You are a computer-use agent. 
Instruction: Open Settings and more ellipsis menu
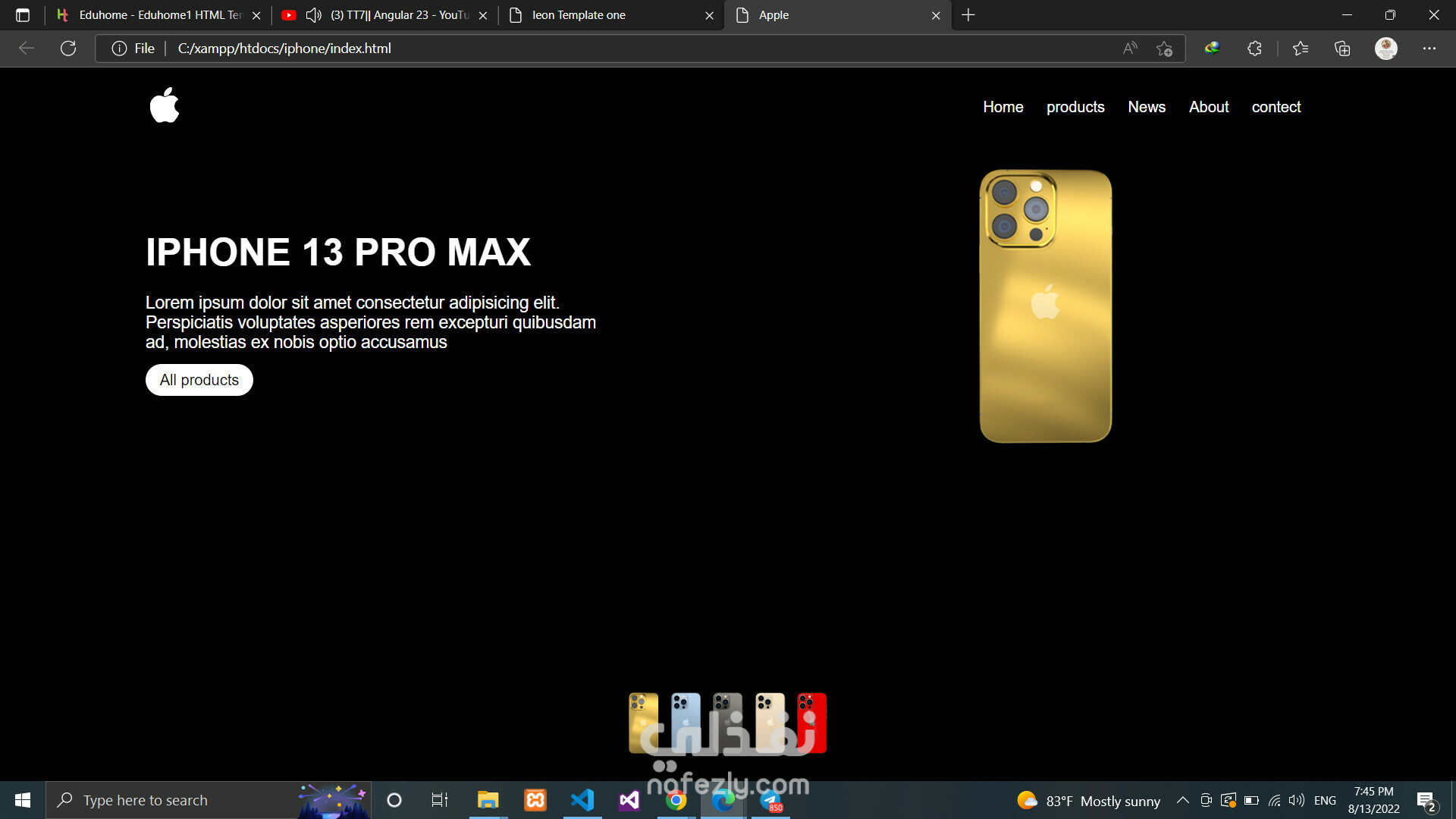click(1429, 49)
